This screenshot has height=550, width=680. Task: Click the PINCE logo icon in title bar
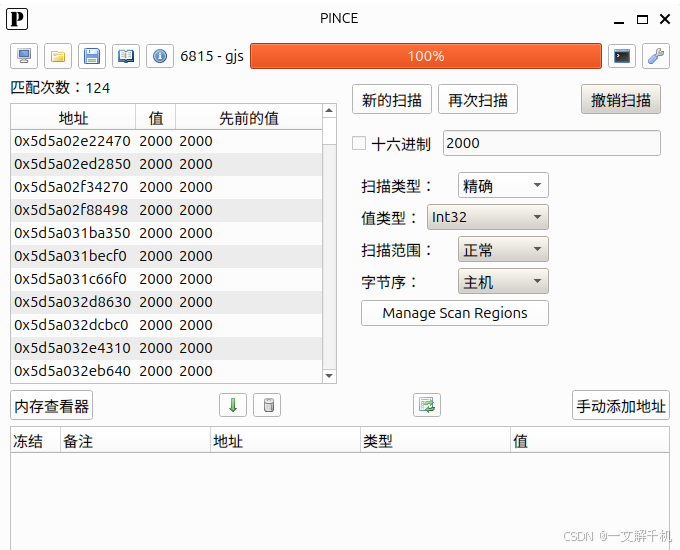click(x=17, y=19)
